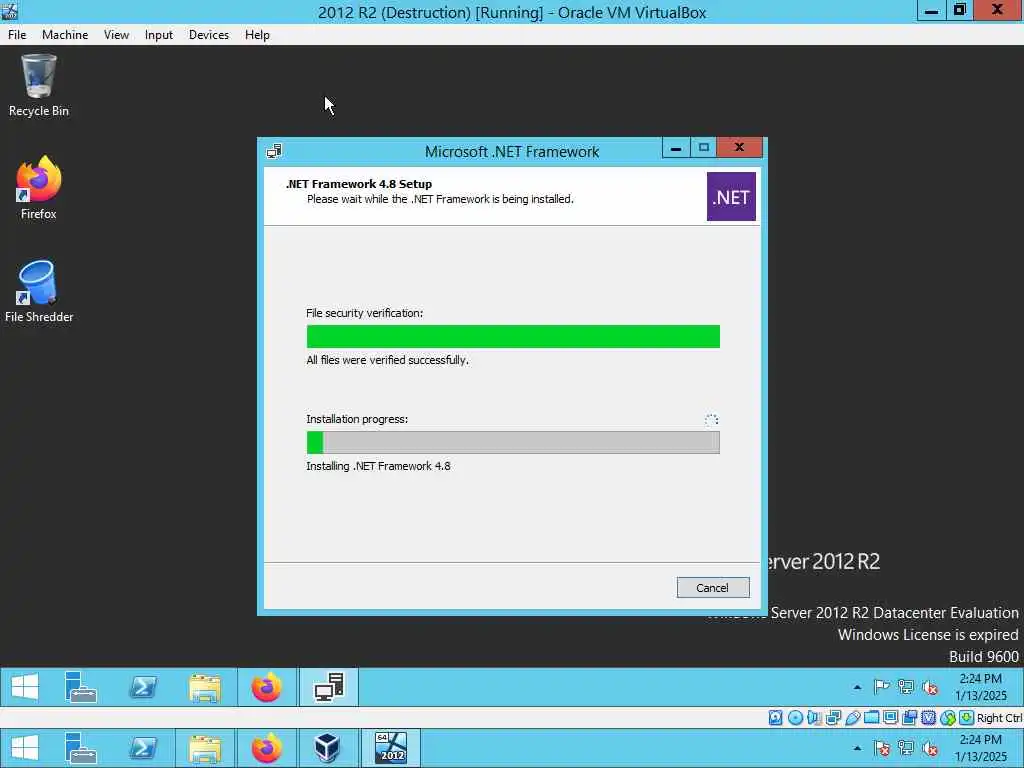1024x768 pixels.
Task: Click the VirtualBox recording indicator
Action: 909,718
